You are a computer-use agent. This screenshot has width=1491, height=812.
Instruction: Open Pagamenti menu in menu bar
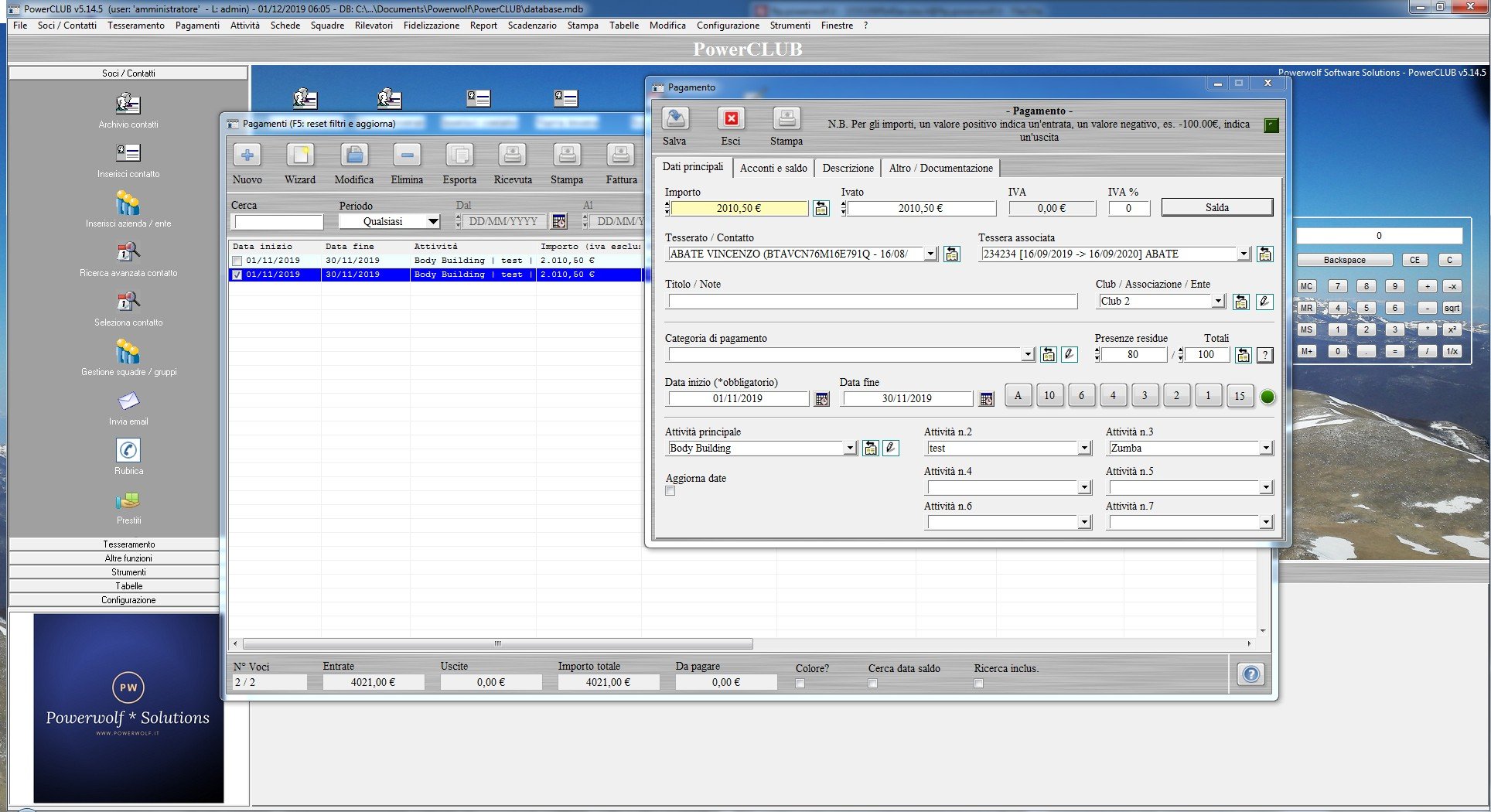click(197, 26)
